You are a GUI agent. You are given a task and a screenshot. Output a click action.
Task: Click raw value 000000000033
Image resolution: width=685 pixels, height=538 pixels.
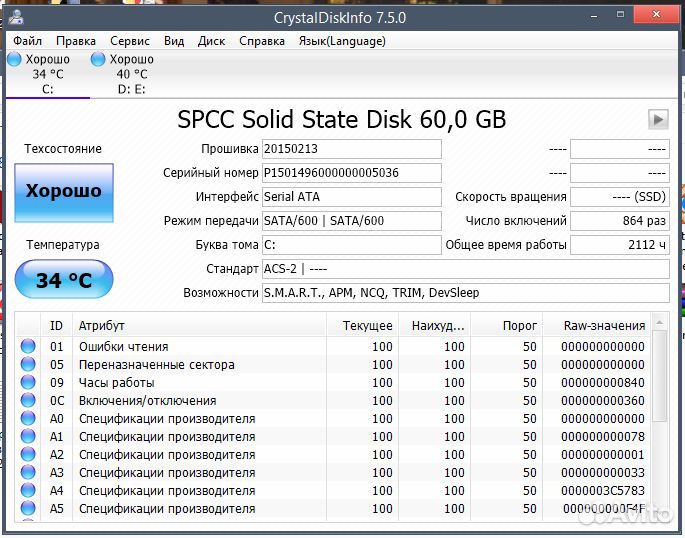point(602,473)
